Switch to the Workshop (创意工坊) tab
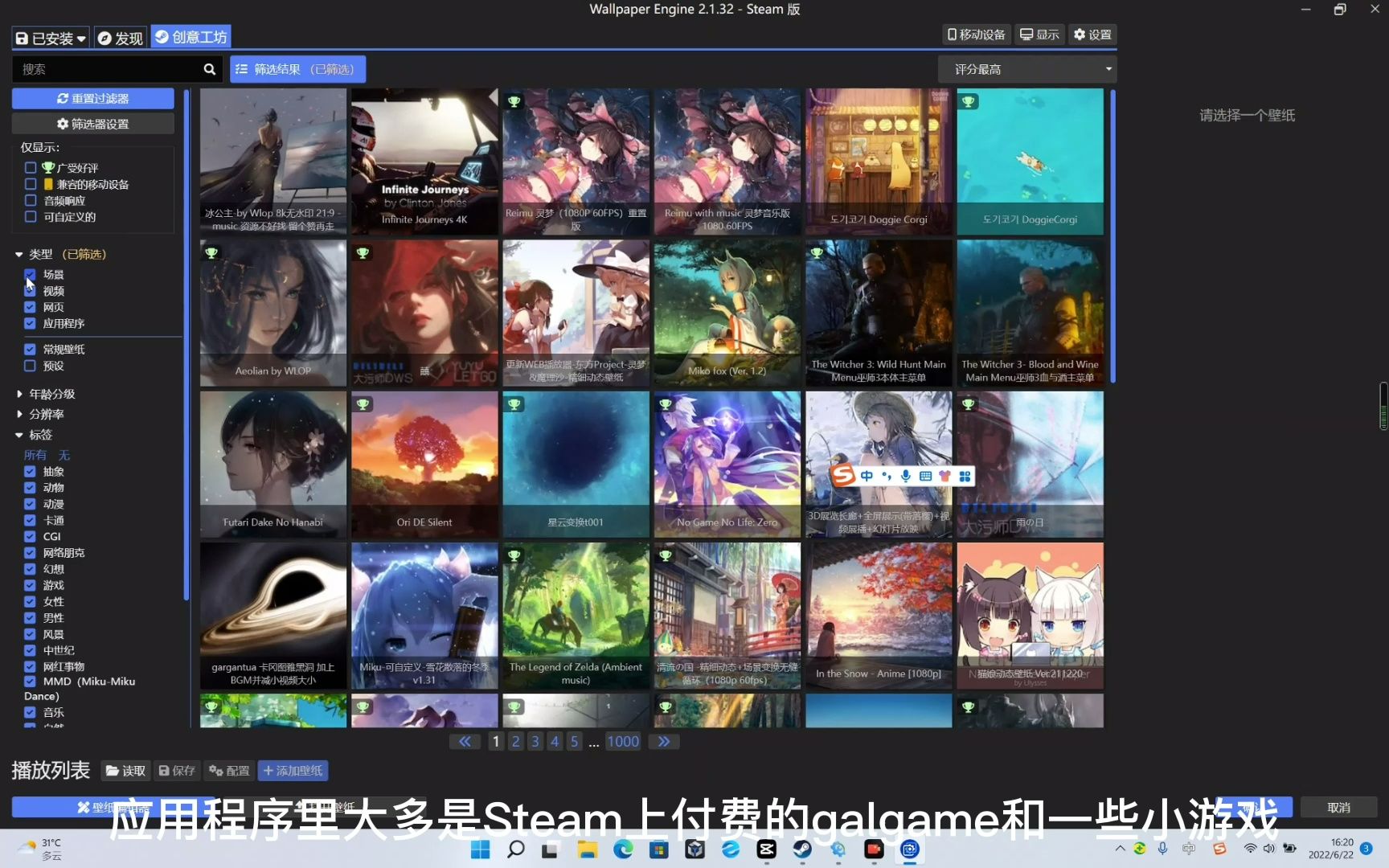 (x=191, y=37)
